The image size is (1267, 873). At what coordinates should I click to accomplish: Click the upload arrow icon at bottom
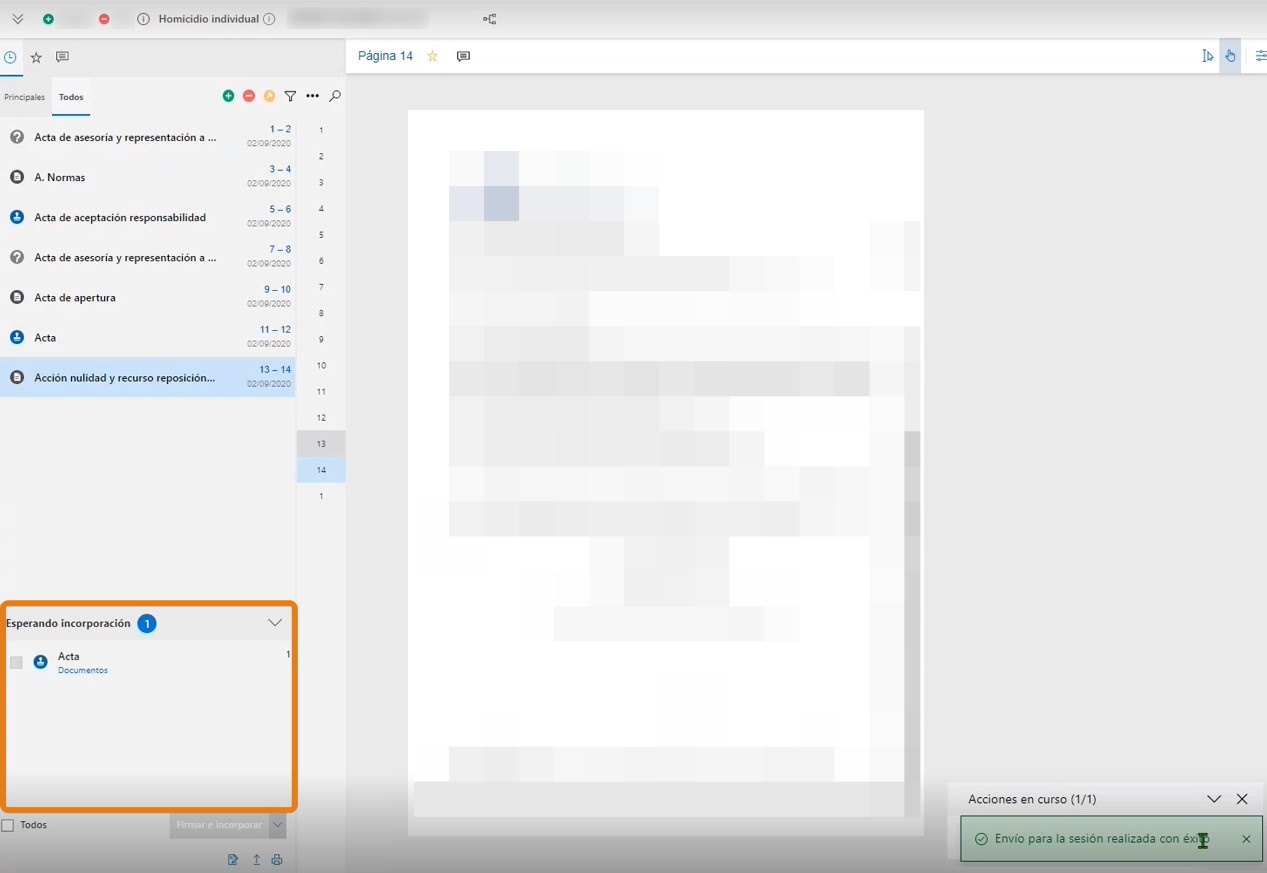[256, 860]
